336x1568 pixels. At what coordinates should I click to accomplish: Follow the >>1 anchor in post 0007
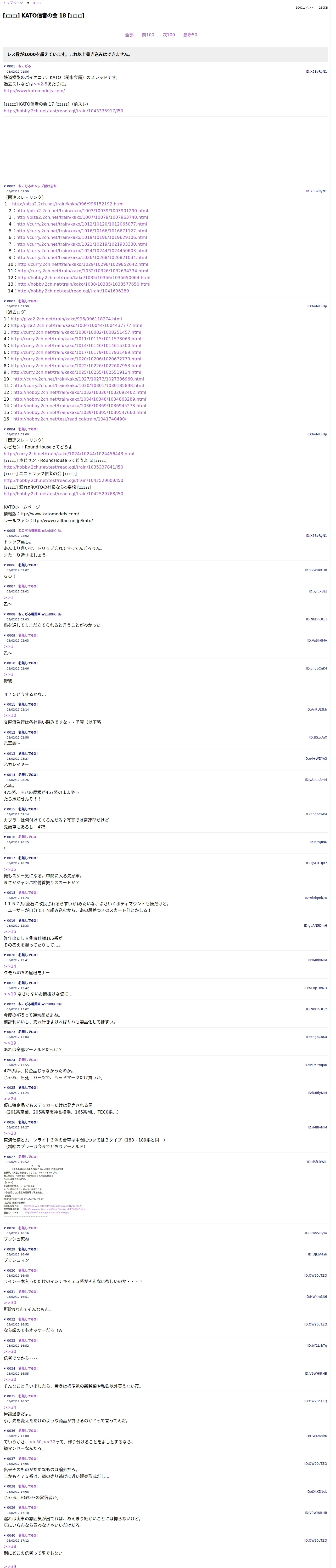9,598
